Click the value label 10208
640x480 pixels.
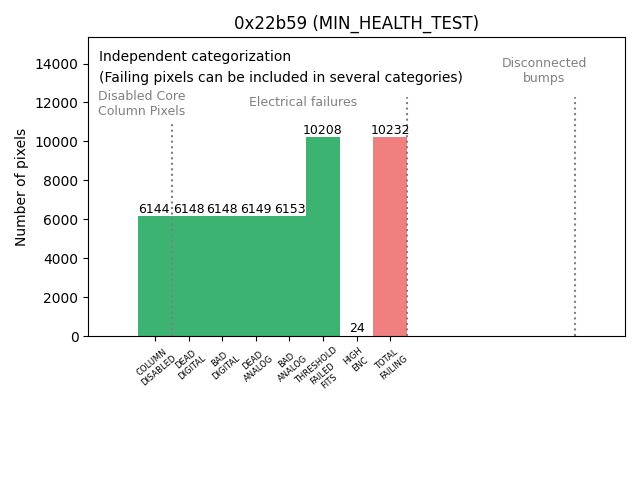pos(322,130)
